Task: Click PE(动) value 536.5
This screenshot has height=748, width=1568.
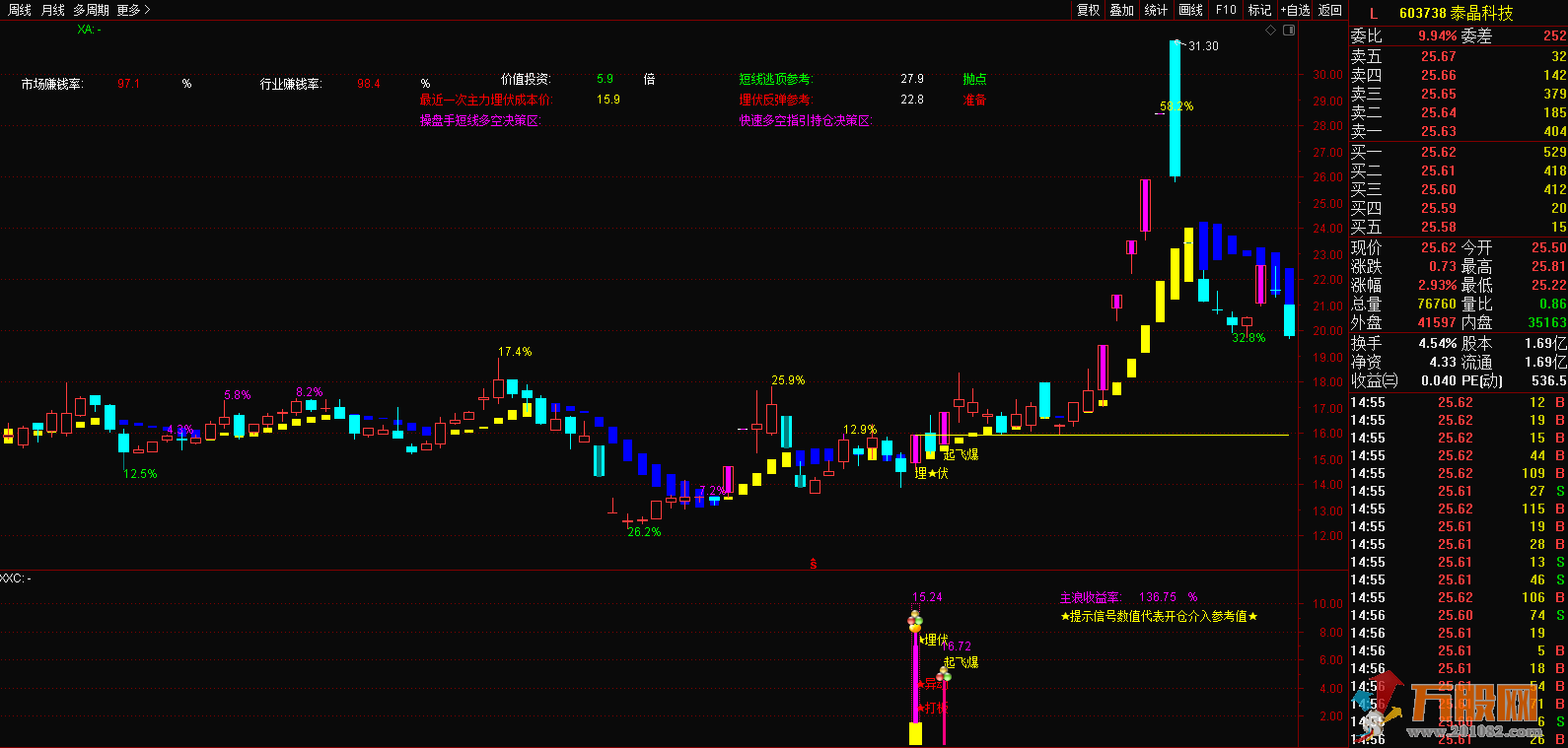Action: [1548, 381]
